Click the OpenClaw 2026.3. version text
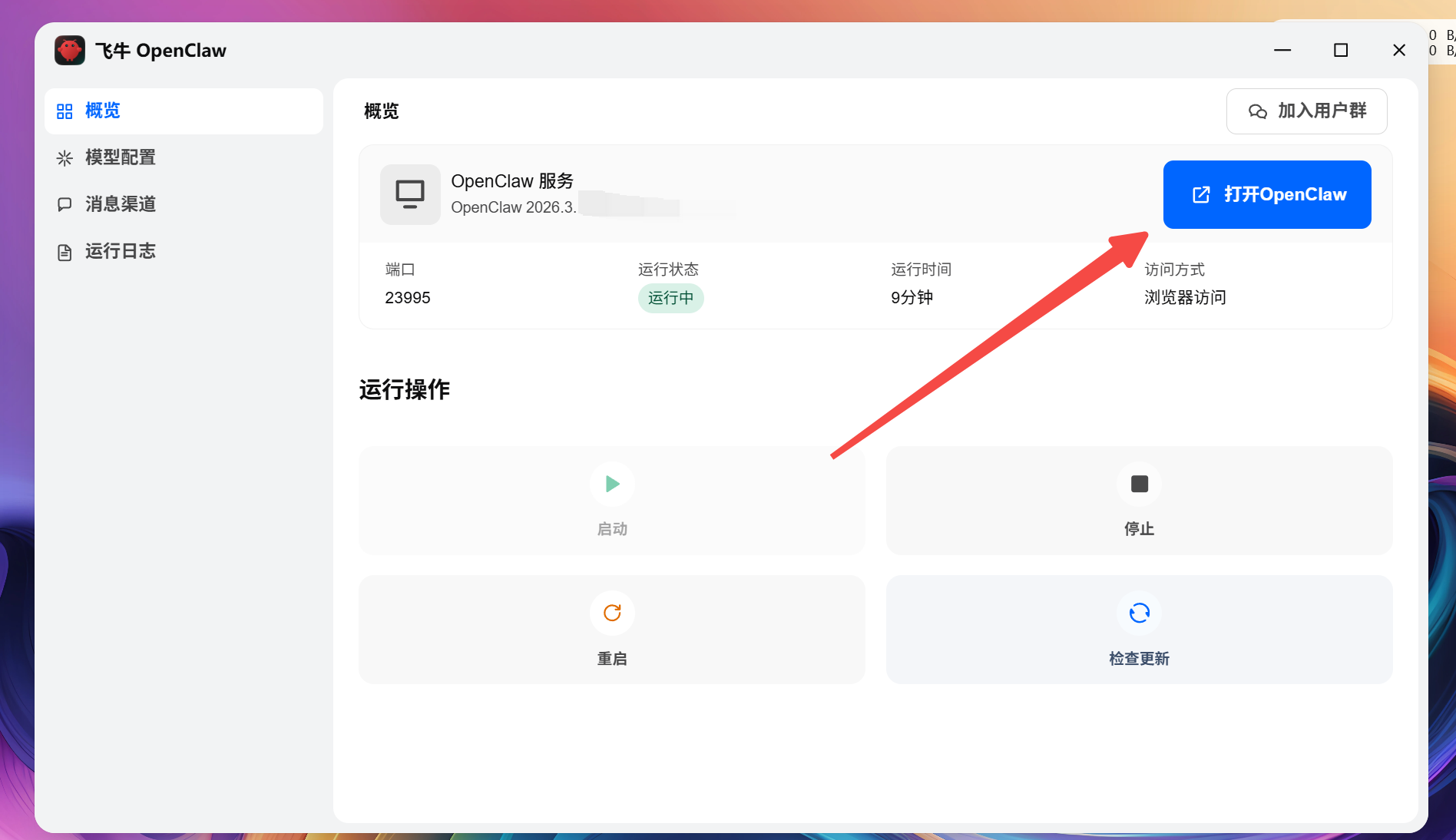The image size is (1456, 840). pyautogui.click(x=514, y=207)
